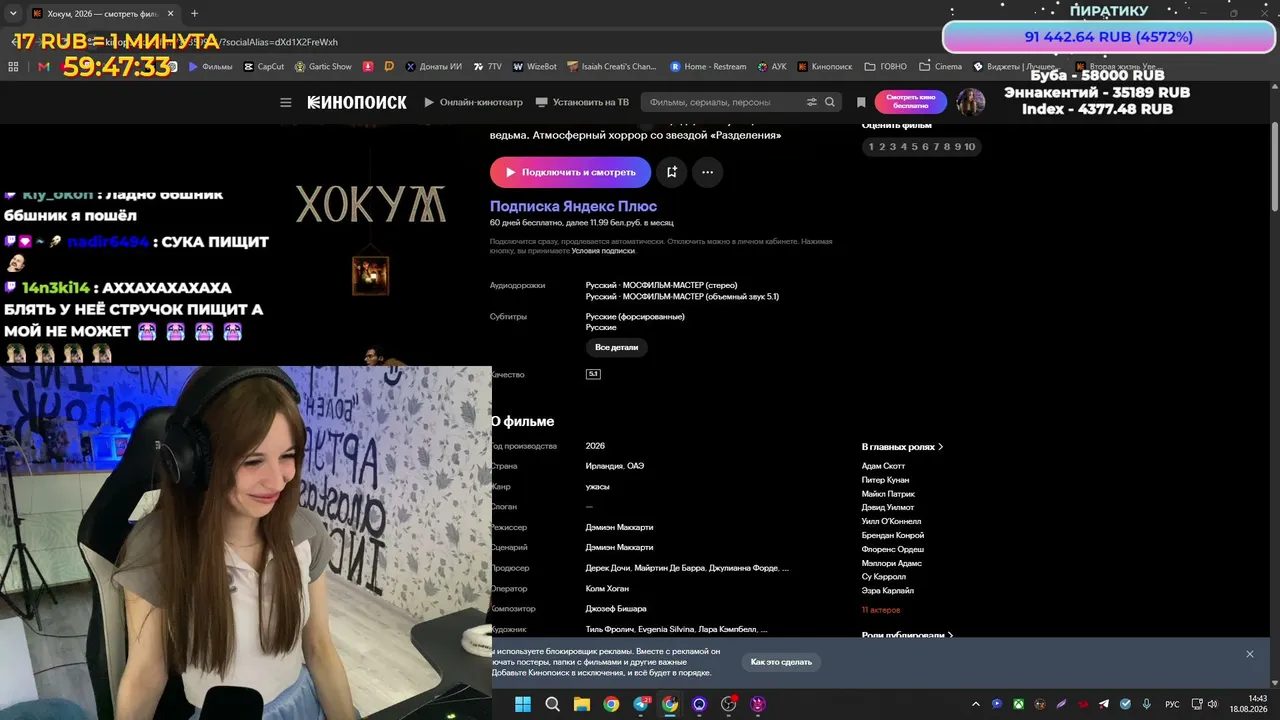
Task: Click Как это сделать button
Action: [x=781, y=662]
